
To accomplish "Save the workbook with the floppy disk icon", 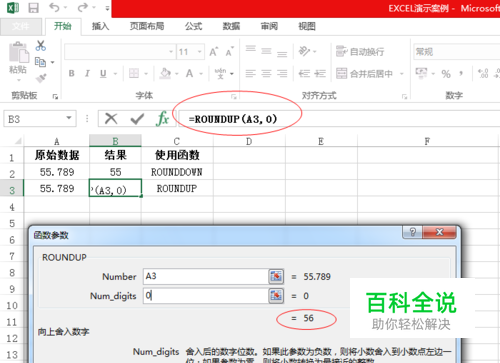I will pyautogui.click(x=33, y=7).
